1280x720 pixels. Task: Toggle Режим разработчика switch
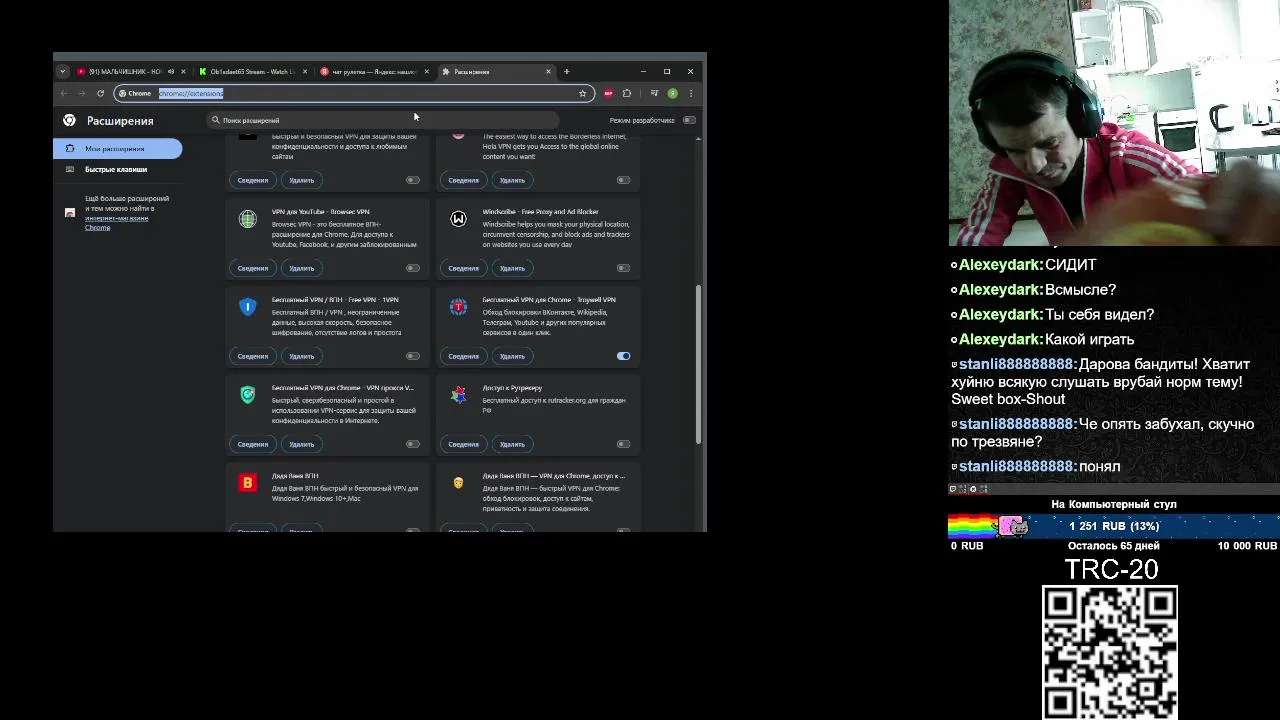pyautogui.click(x=689, y=120)
